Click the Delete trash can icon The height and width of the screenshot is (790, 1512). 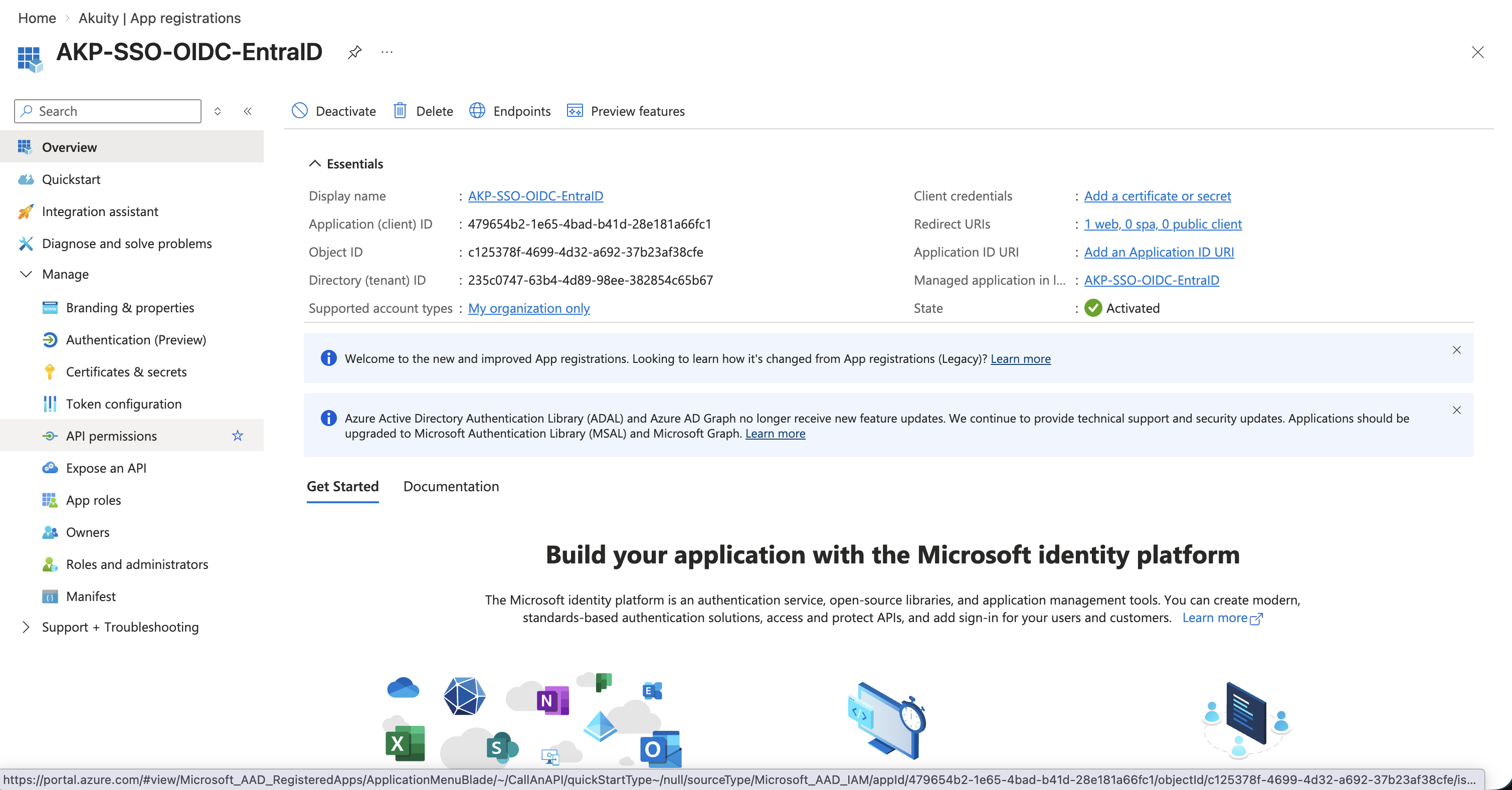click(400, 111)
